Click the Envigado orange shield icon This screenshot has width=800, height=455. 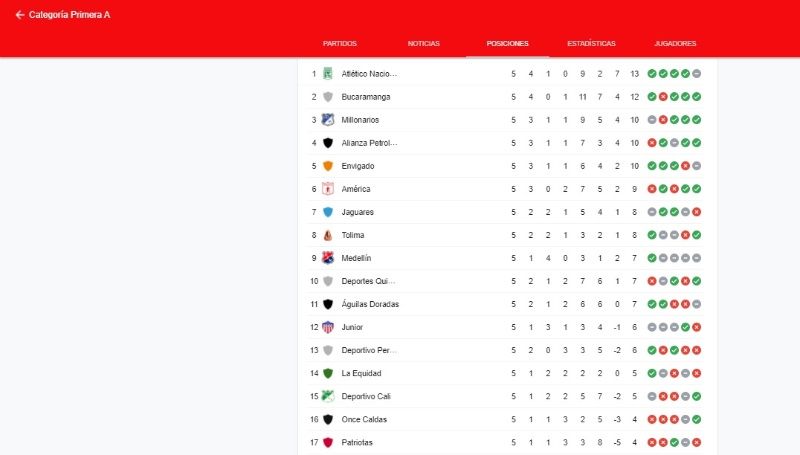328,166
